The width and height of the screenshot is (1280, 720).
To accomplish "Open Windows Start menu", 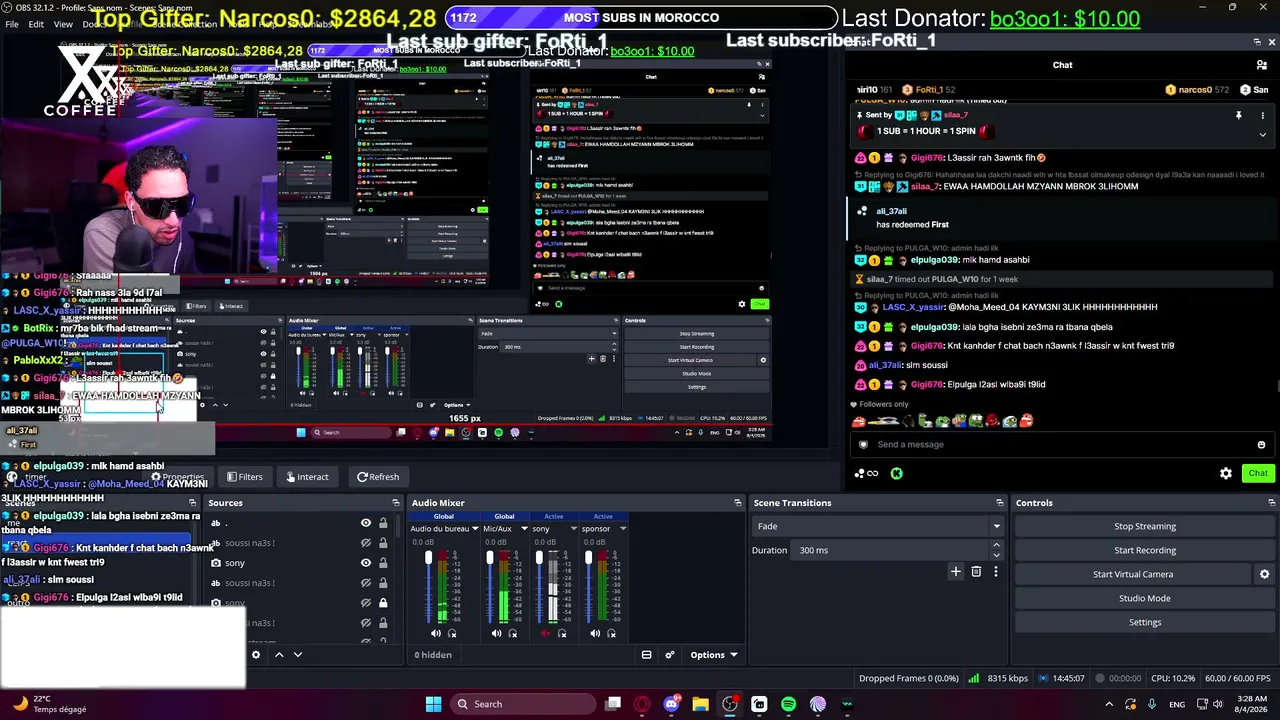I will point(433,704).
